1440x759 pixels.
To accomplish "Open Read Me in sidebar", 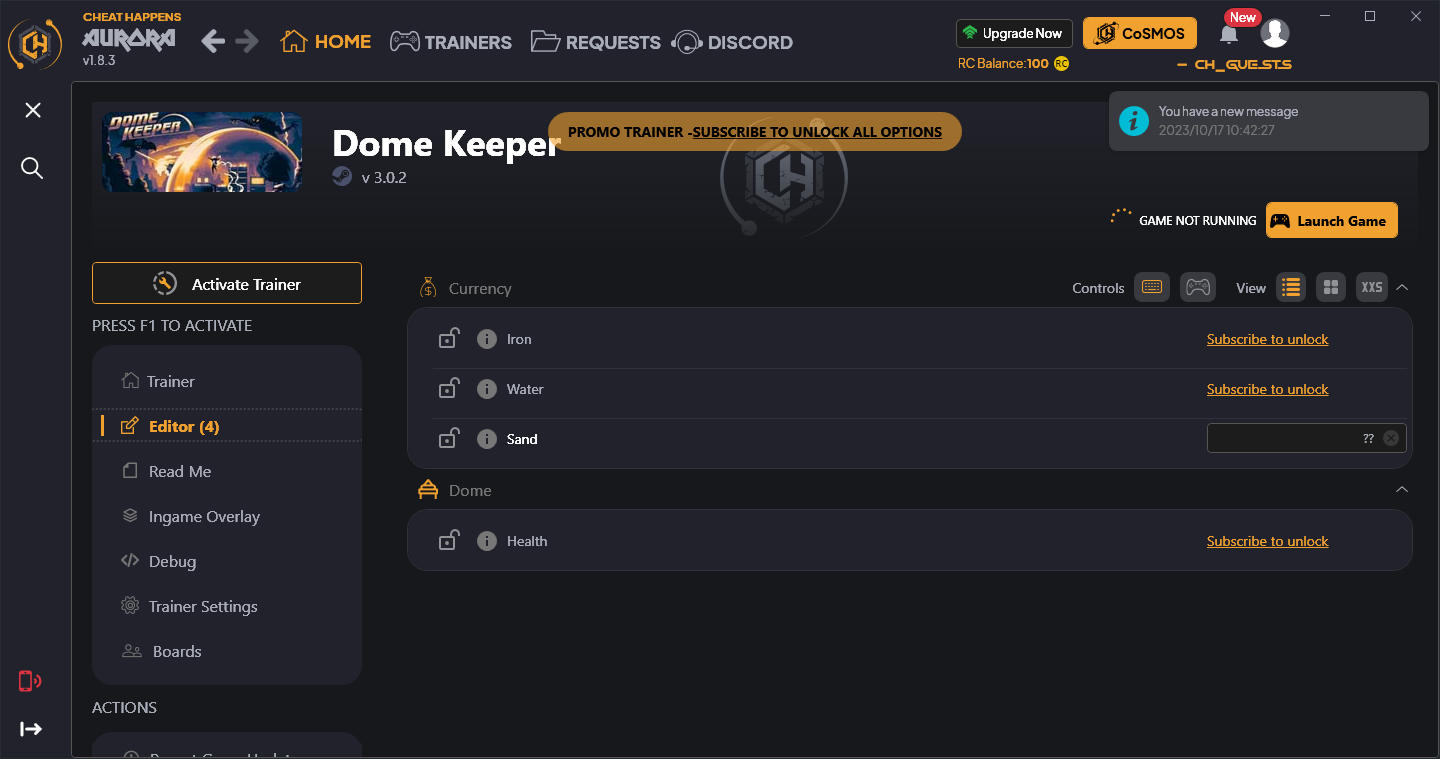I will (x=227, y=471).
